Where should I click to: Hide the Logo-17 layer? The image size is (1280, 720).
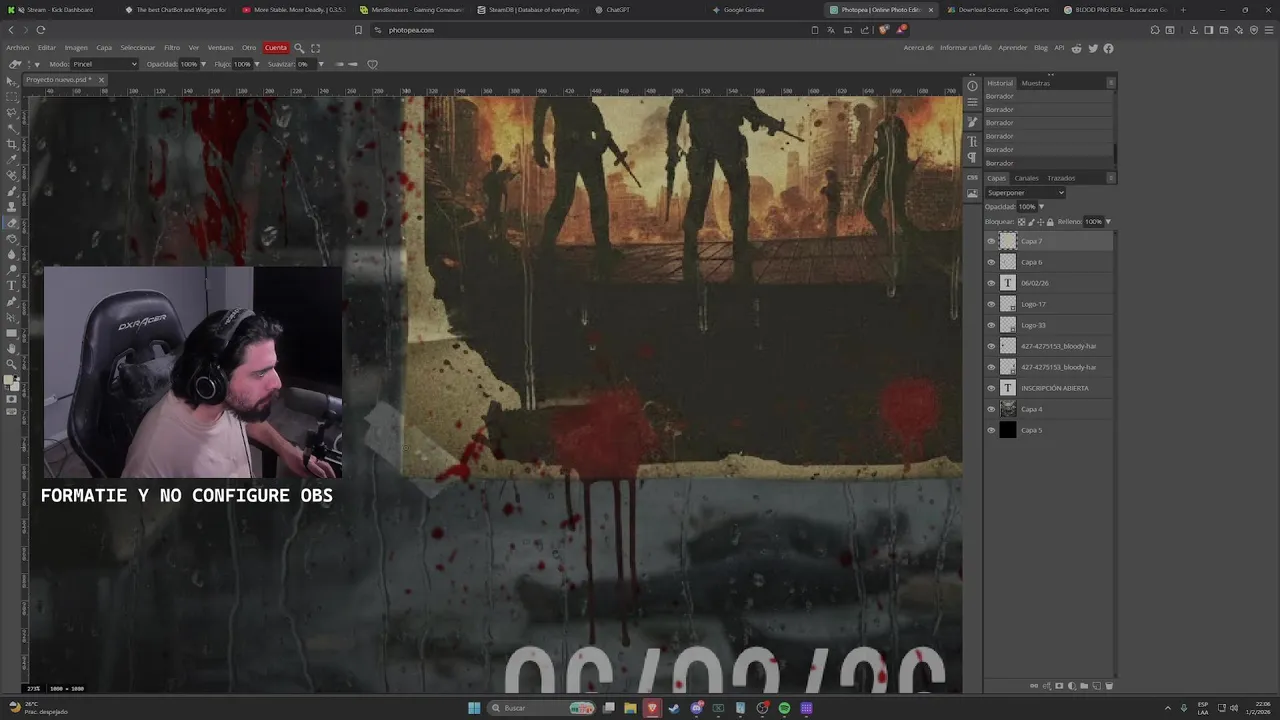[x=991, y=304]
